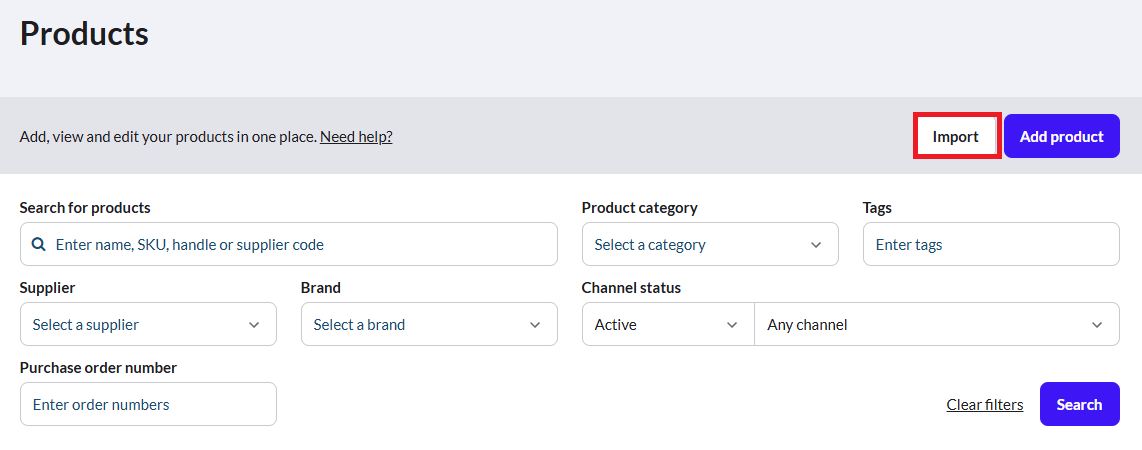Click the blue Search button
Viewport: 1142px width, 450px height.
point(1079,404)
